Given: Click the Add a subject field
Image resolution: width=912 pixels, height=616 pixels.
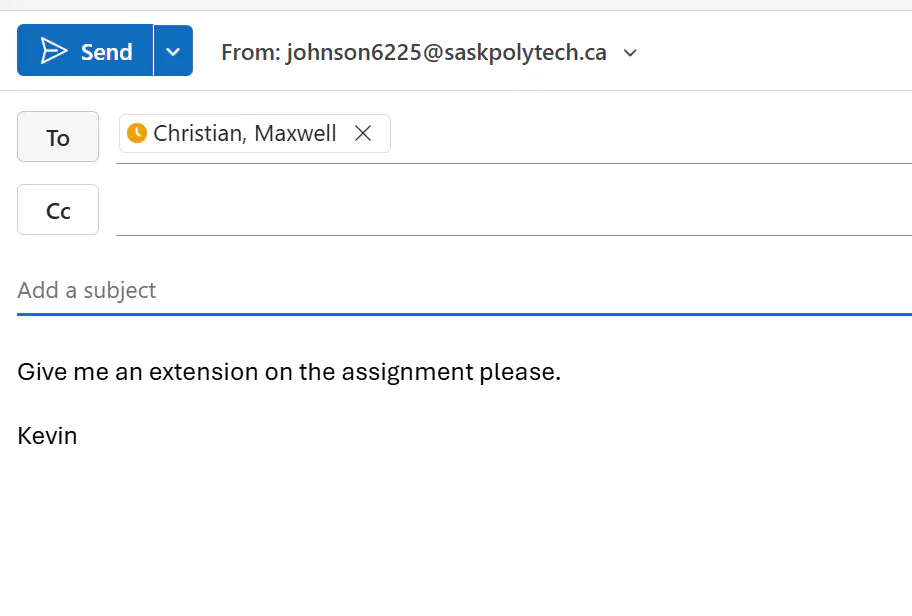Looking at the screenshot, I should 464,290.
